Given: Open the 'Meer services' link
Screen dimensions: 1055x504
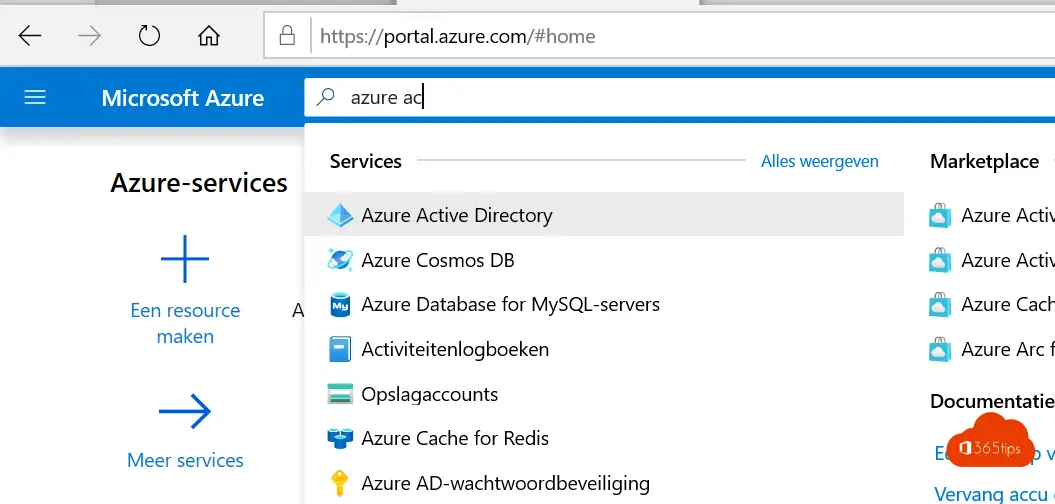Looking at the screenshot, I should tap(185, 460).
